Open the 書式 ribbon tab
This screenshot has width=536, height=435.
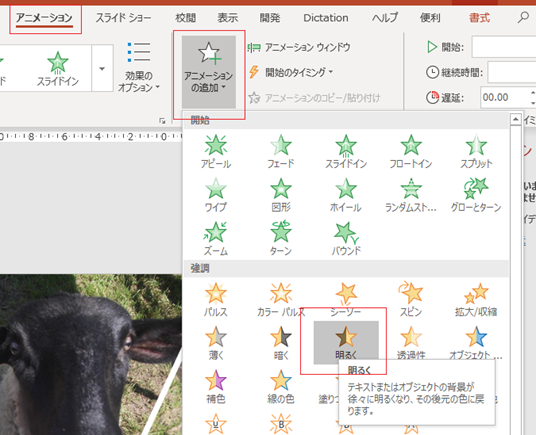click(x=479, y=18)
